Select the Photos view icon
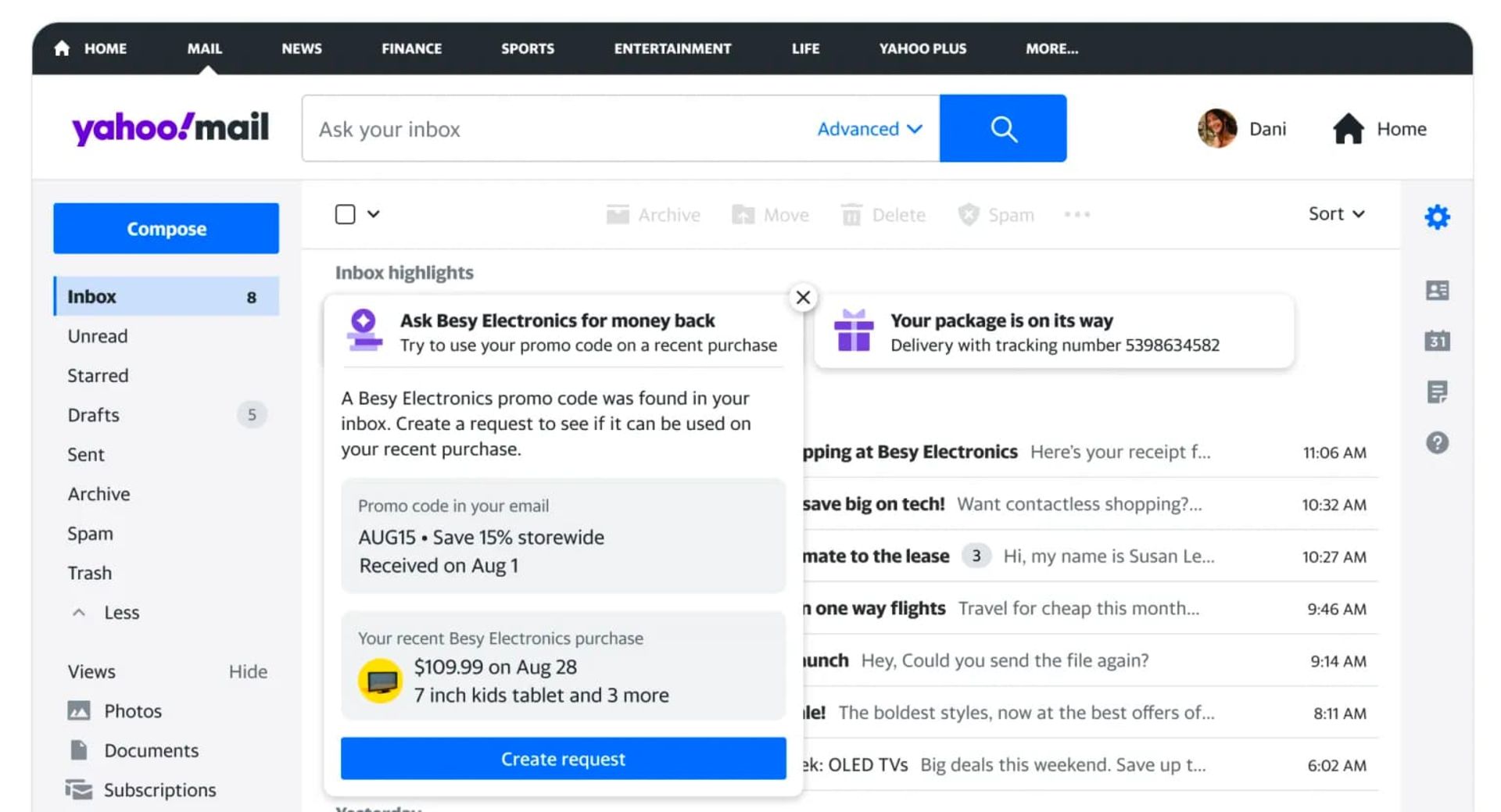The image size is (1501, 812). [x=80, y=710]
